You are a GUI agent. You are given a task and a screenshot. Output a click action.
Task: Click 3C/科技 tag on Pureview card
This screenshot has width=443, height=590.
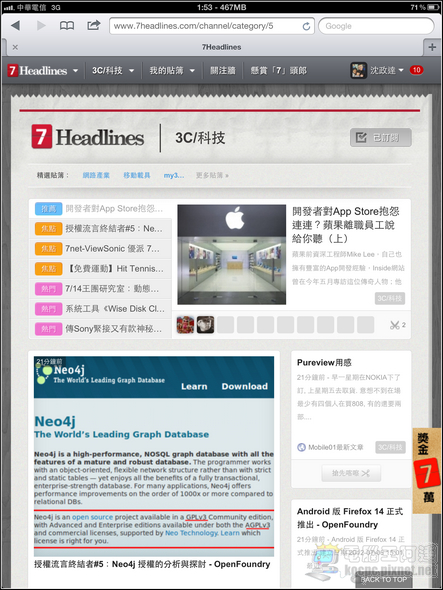pos(390,447)
